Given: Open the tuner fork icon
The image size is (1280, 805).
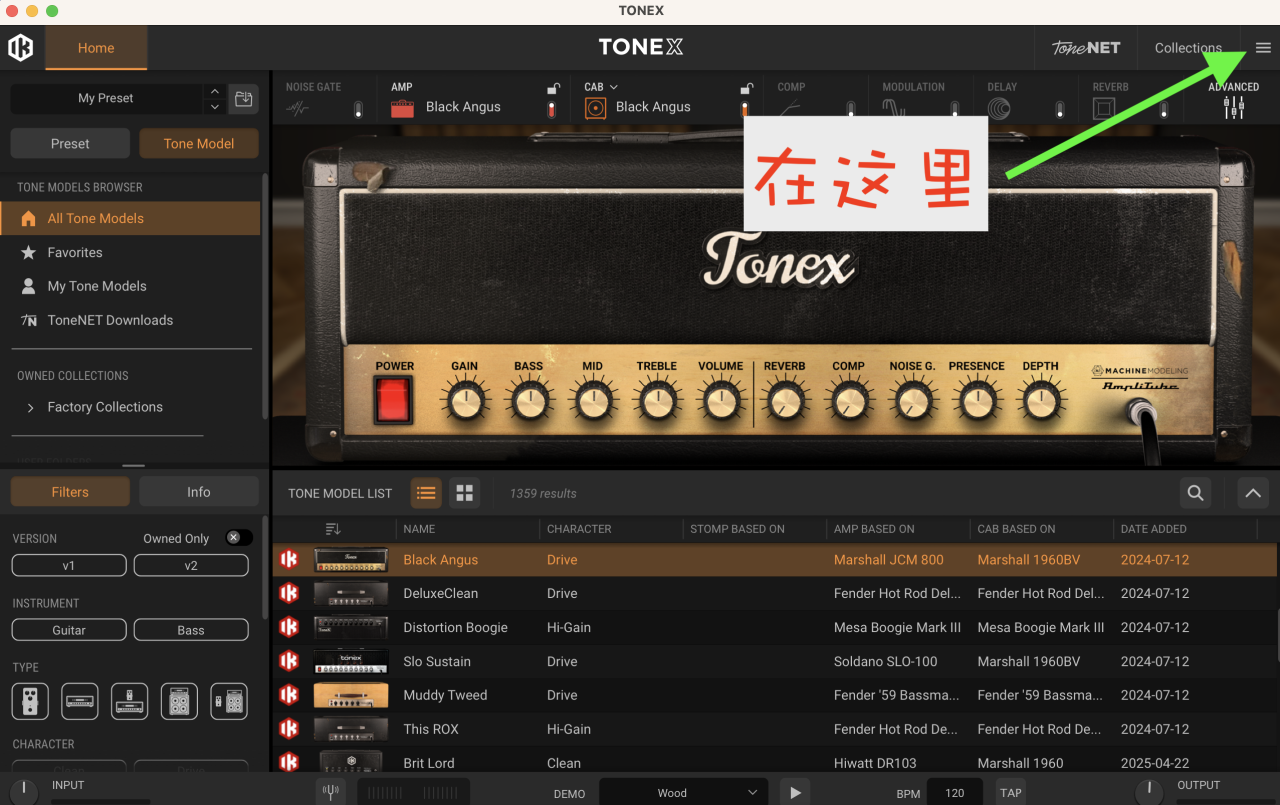Looking at the screenshot, I should (x=330, y=793).
